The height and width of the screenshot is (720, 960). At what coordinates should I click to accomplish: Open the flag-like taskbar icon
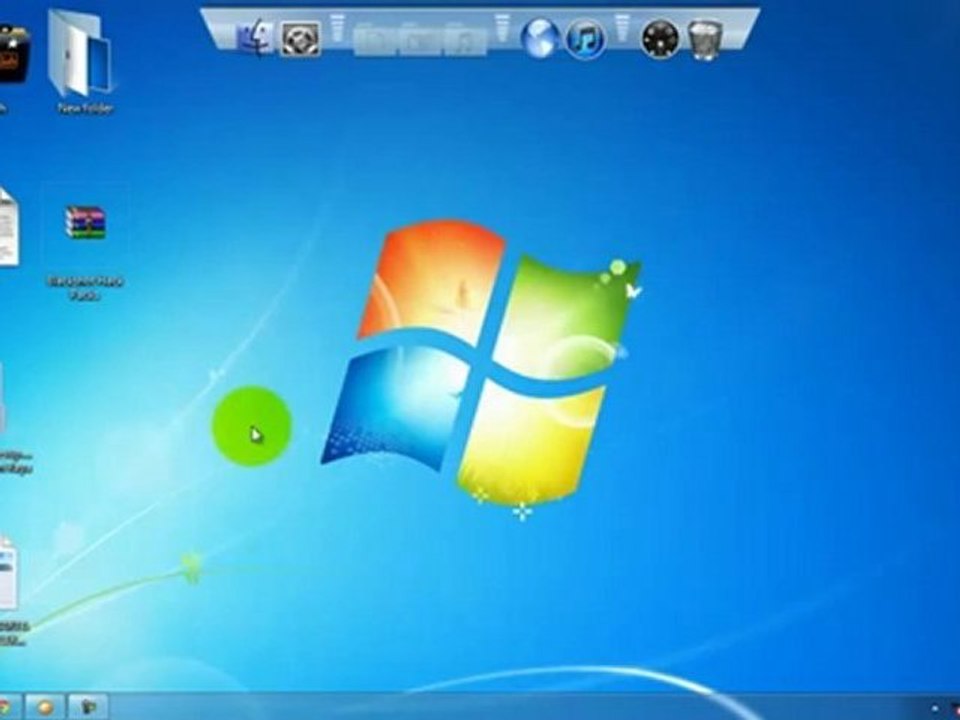point(88,707)
